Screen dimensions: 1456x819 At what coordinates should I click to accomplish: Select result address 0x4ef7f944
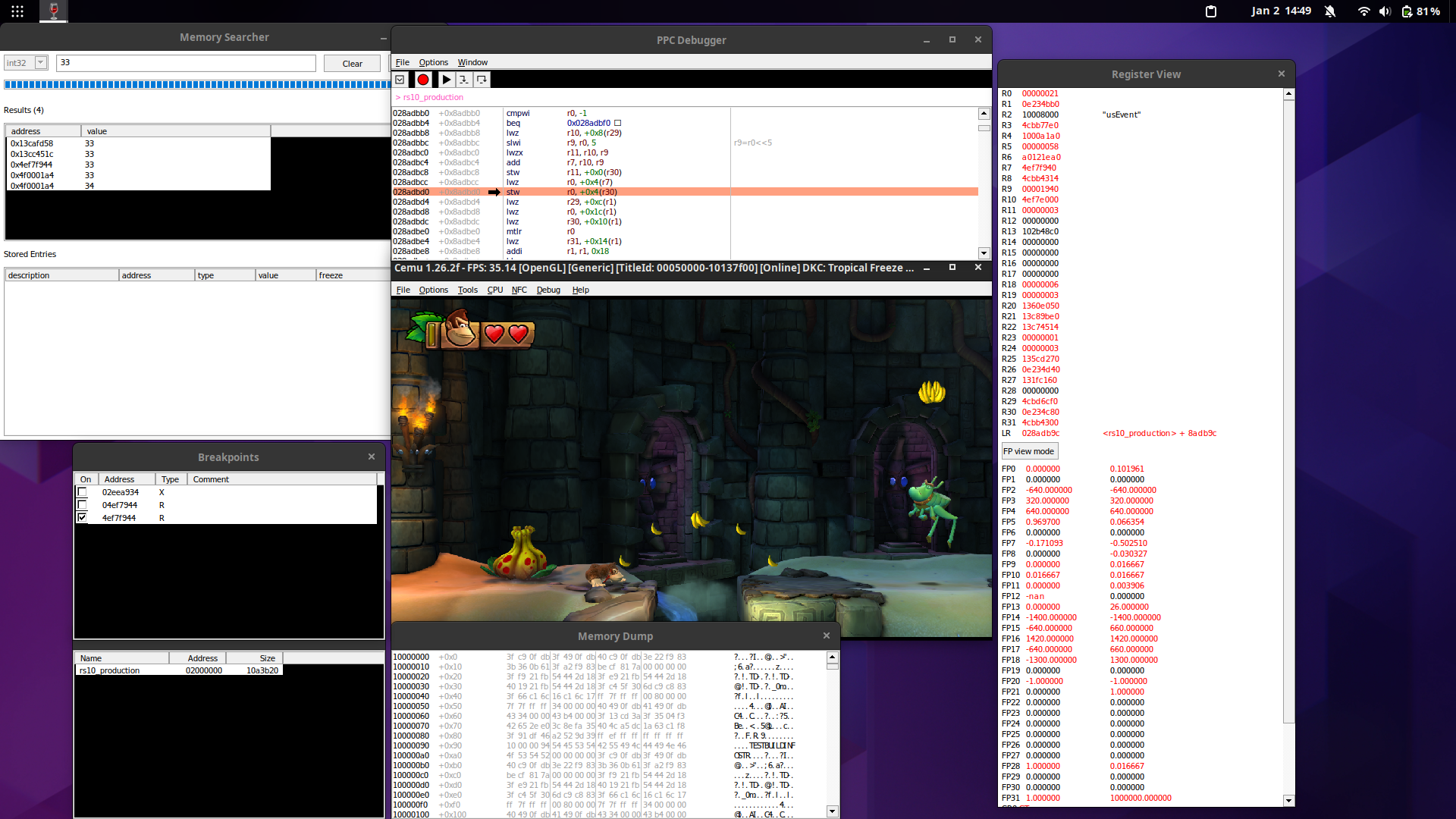[138, 165]
